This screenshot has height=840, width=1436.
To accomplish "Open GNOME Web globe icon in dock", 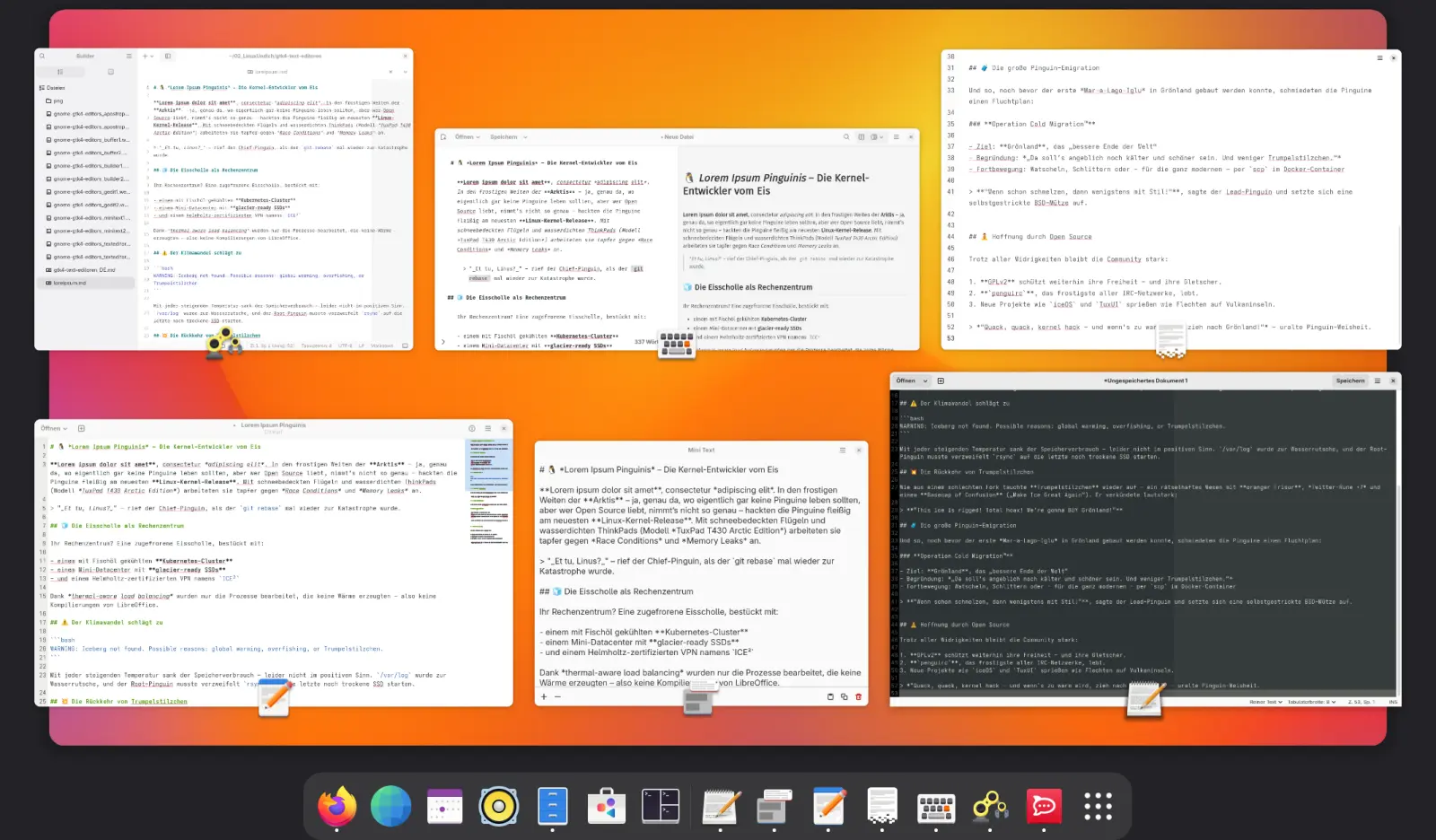I will click(x=390, y=806).
